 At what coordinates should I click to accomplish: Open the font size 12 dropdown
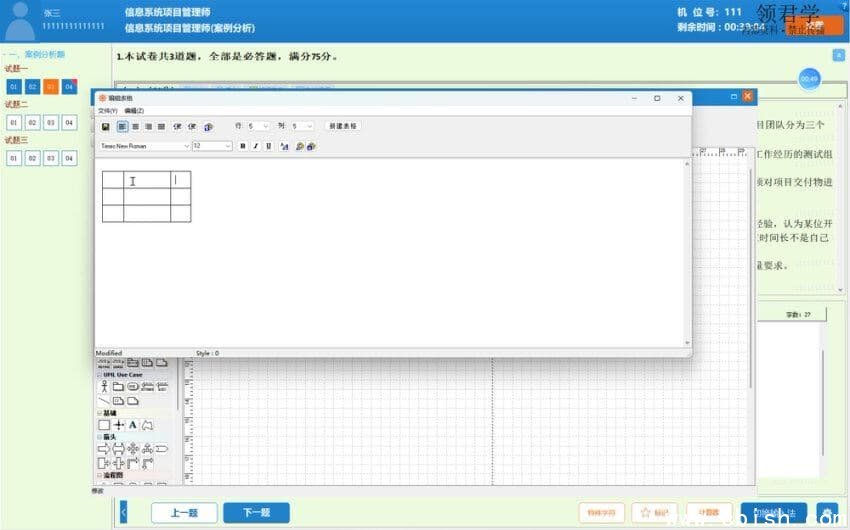[228, 146]
